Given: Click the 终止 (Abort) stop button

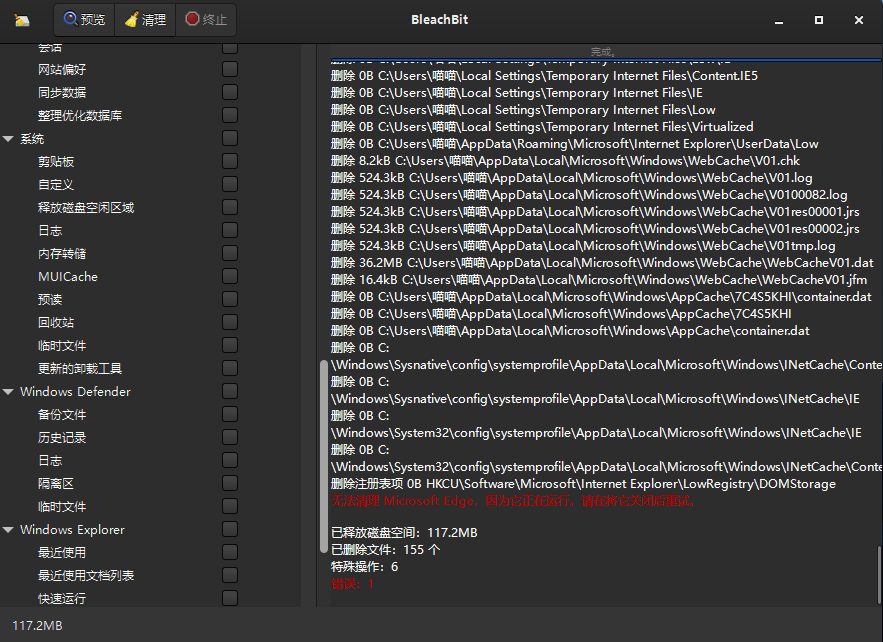Looking at the screenshot, I should 206,20.
